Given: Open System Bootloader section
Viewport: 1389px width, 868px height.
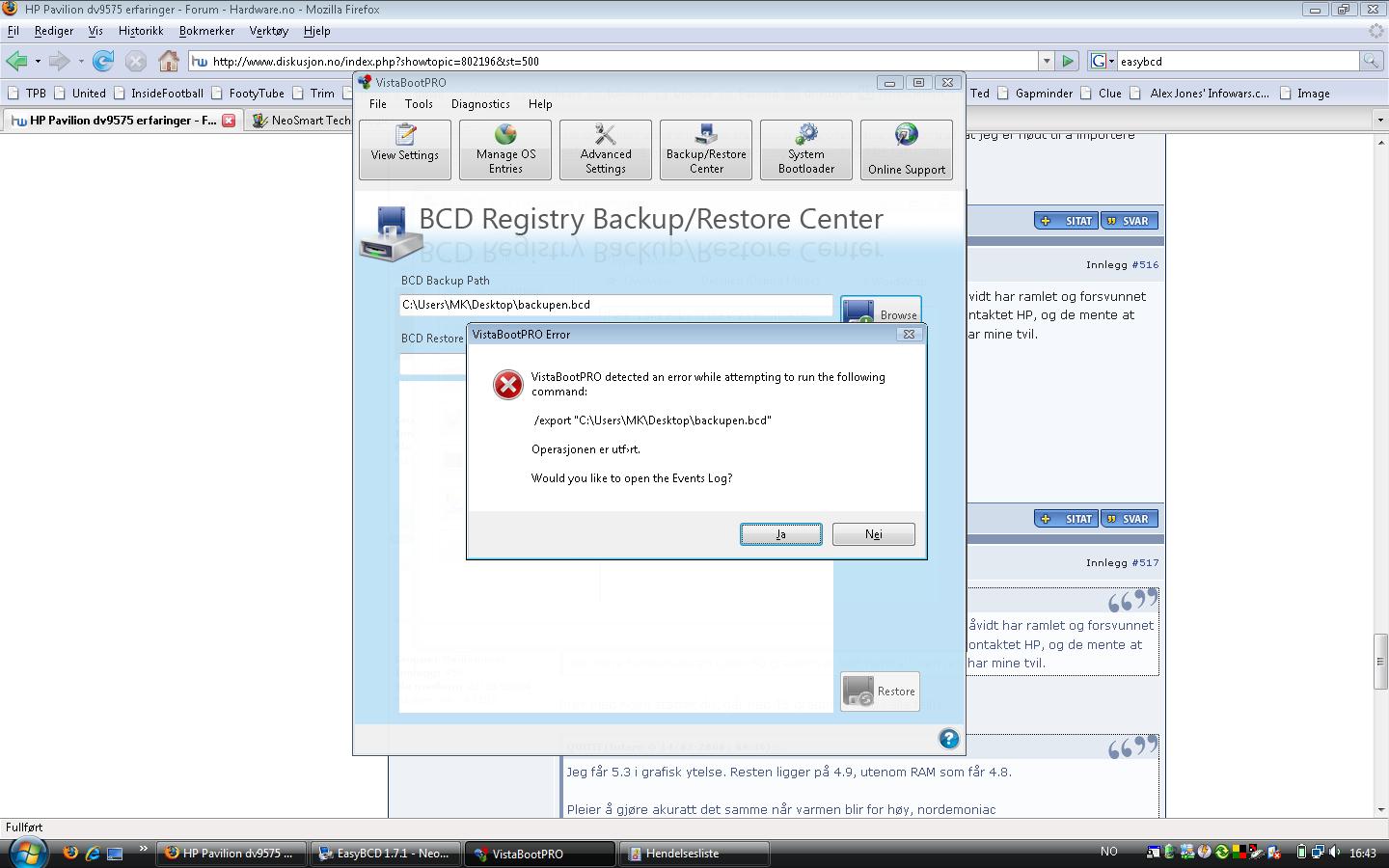Looking at the screenshot, I should [806, 149].
